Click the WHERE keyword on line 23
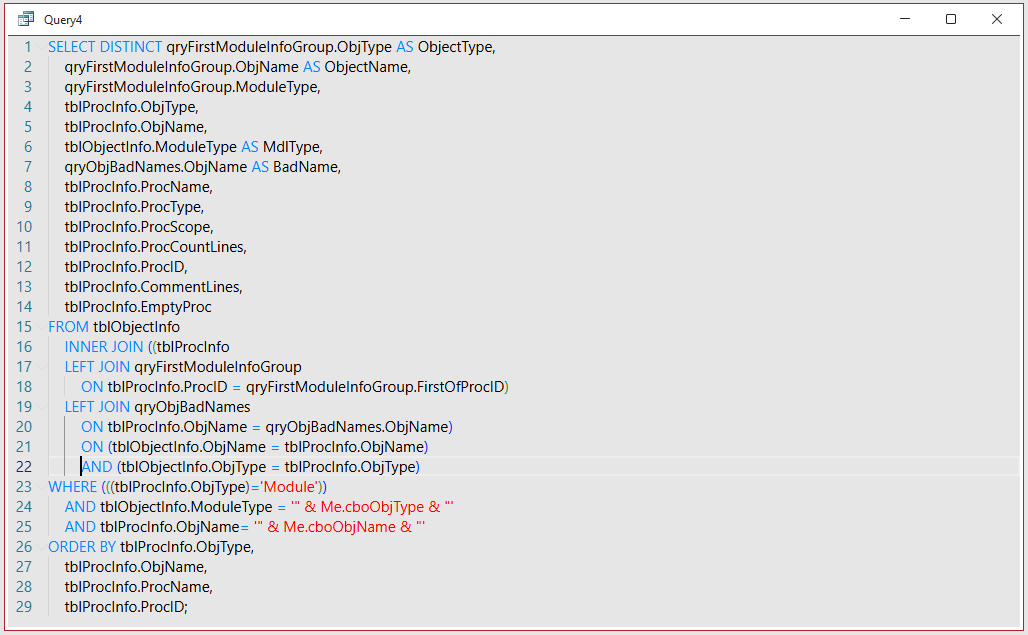The image size is (1028, 635). coord(72,487)
